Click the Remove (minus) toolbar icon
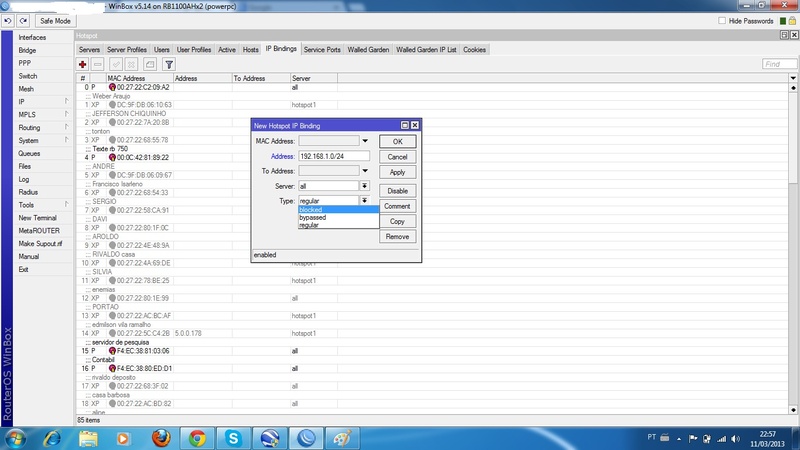Image resolution: width=800 pixels, height=450 pixels. pyautogui.click(x=98, y=64)
